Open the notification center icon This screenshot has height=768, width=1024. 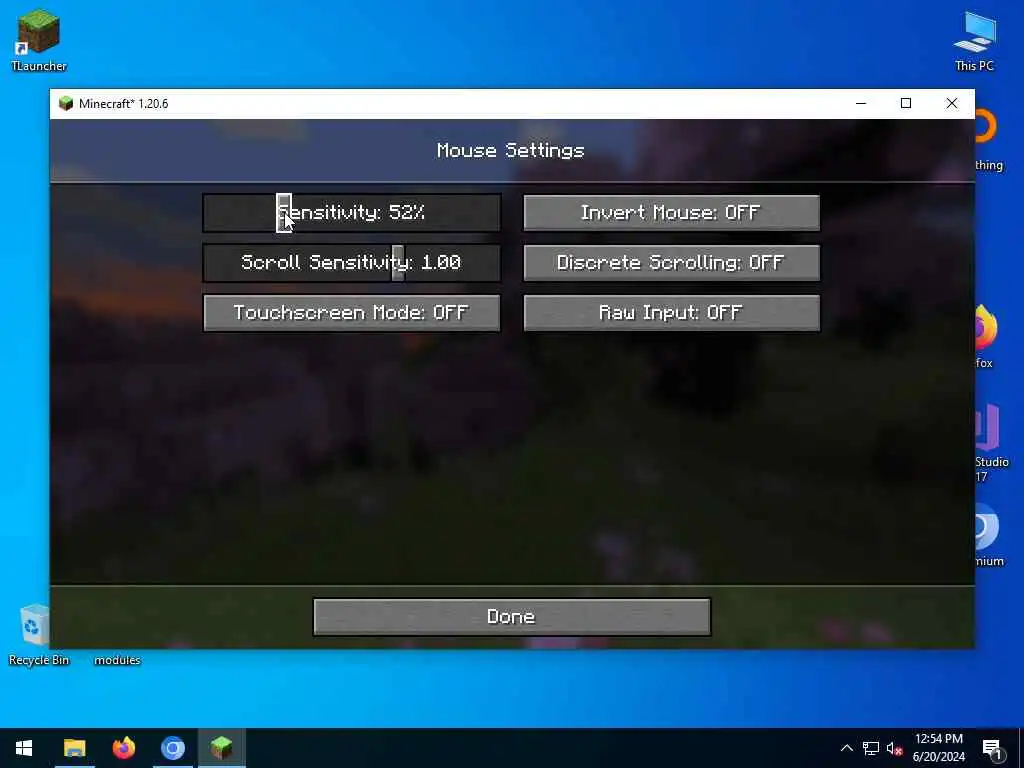tap(992, 749)
